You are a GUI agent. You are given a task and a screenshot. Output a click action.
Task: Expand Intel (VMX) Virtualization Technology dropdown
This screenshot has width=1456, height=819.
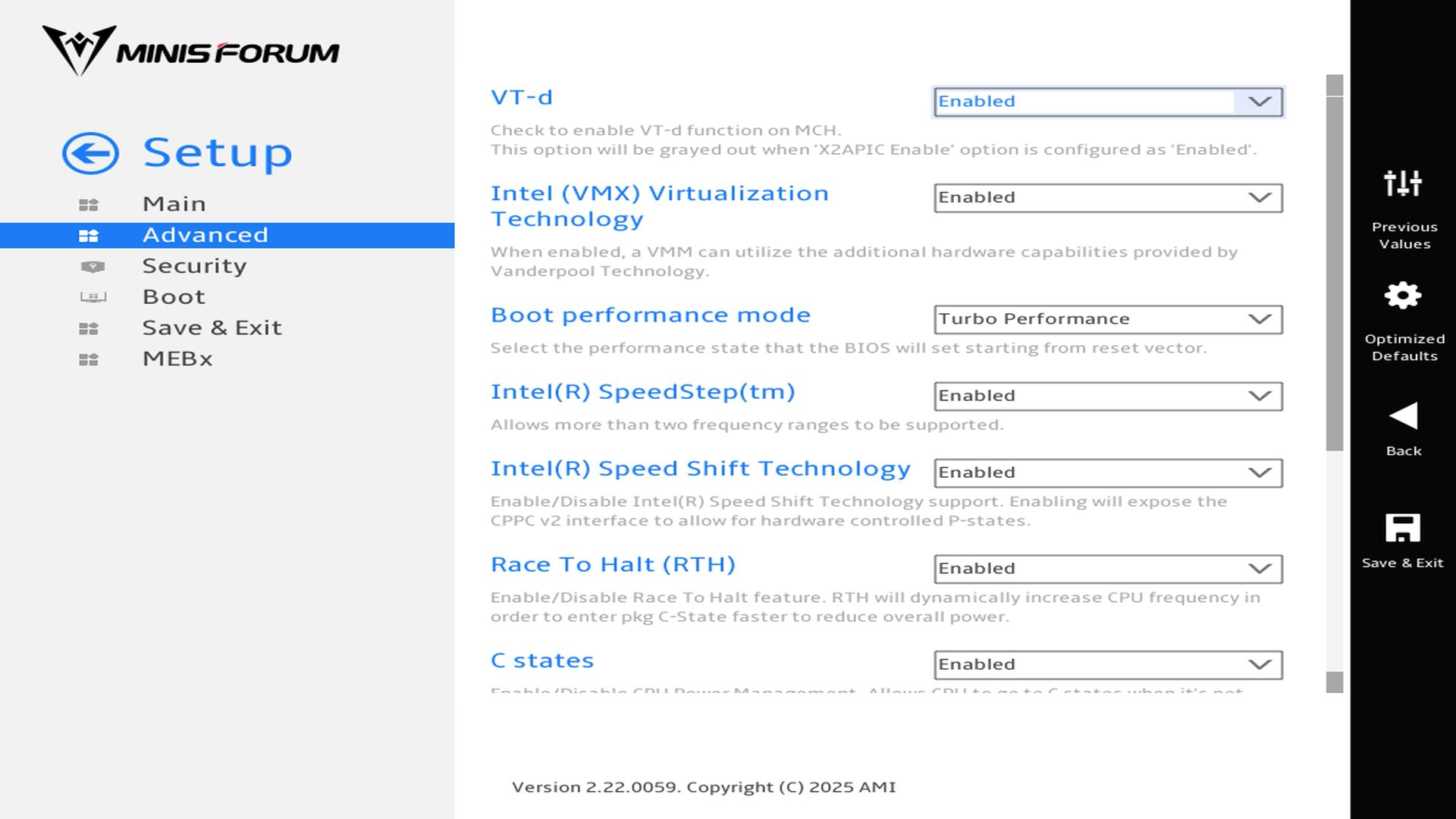(1107, 198)
